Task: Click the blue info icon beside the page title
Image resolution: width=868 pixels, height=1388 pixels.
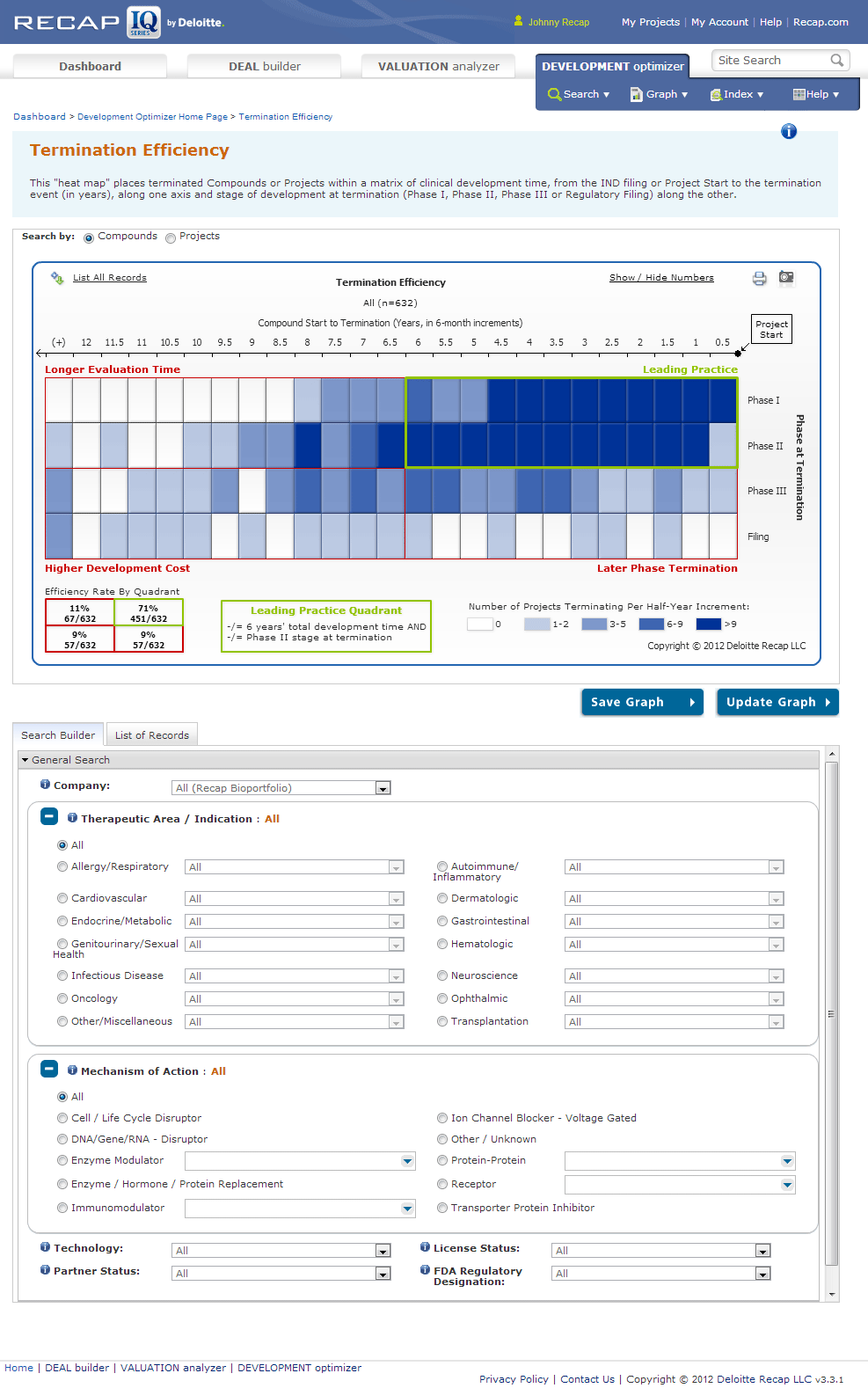Action: 789,132
